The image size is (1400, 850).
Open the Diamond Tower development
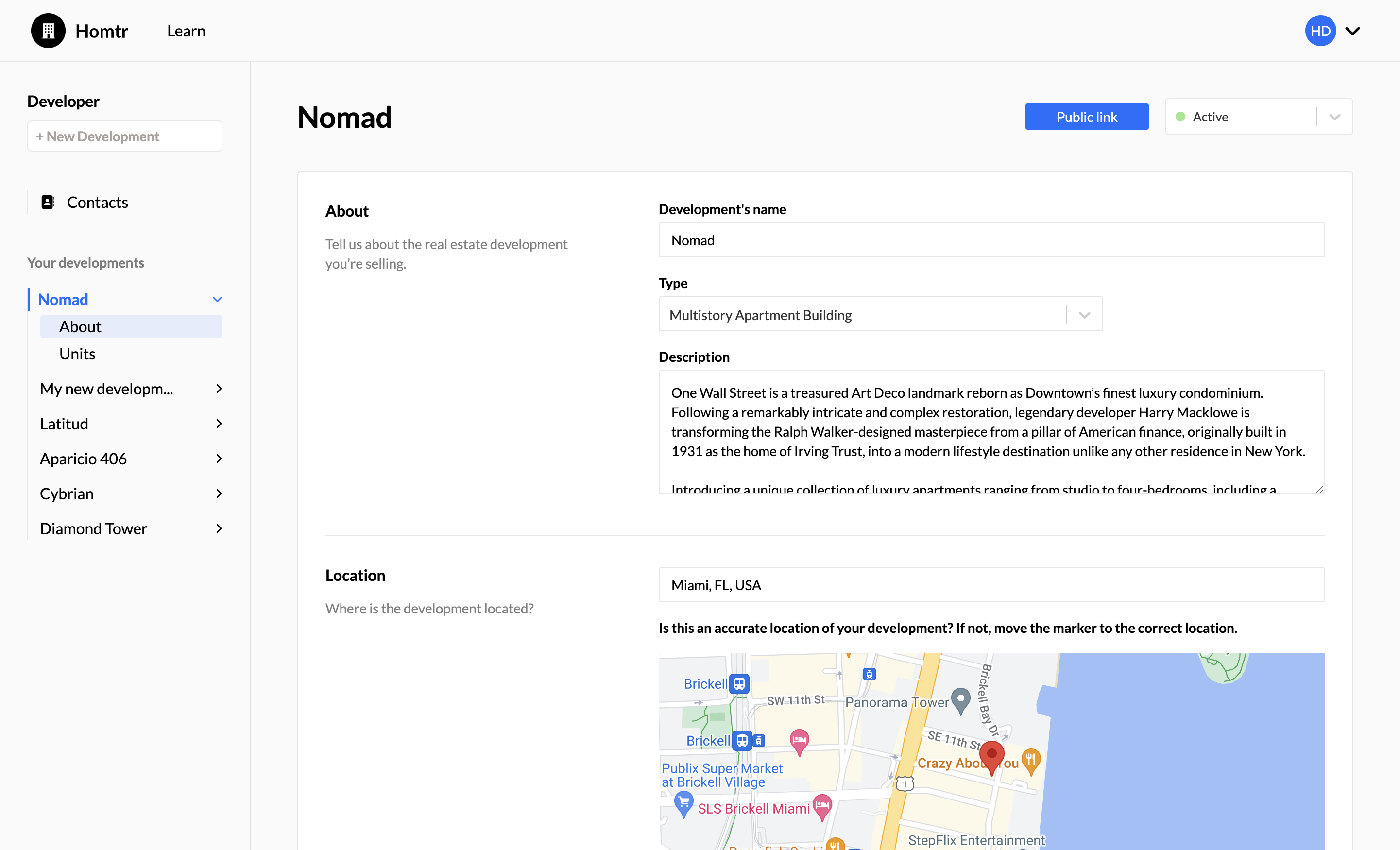(x=93, y=528)
